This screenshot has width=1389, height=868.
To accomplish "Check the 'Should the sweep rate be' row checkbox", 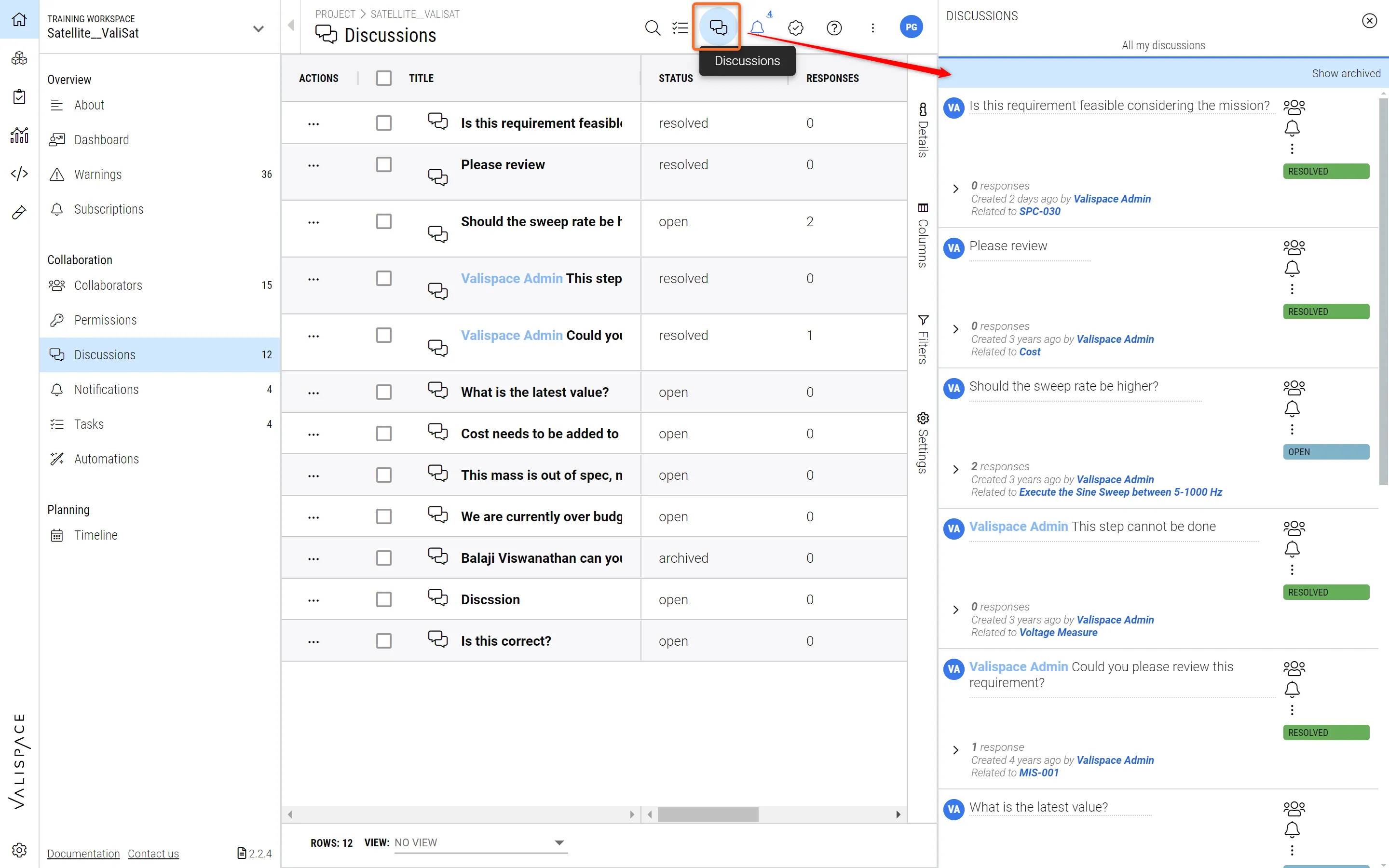I will point(384,222).
